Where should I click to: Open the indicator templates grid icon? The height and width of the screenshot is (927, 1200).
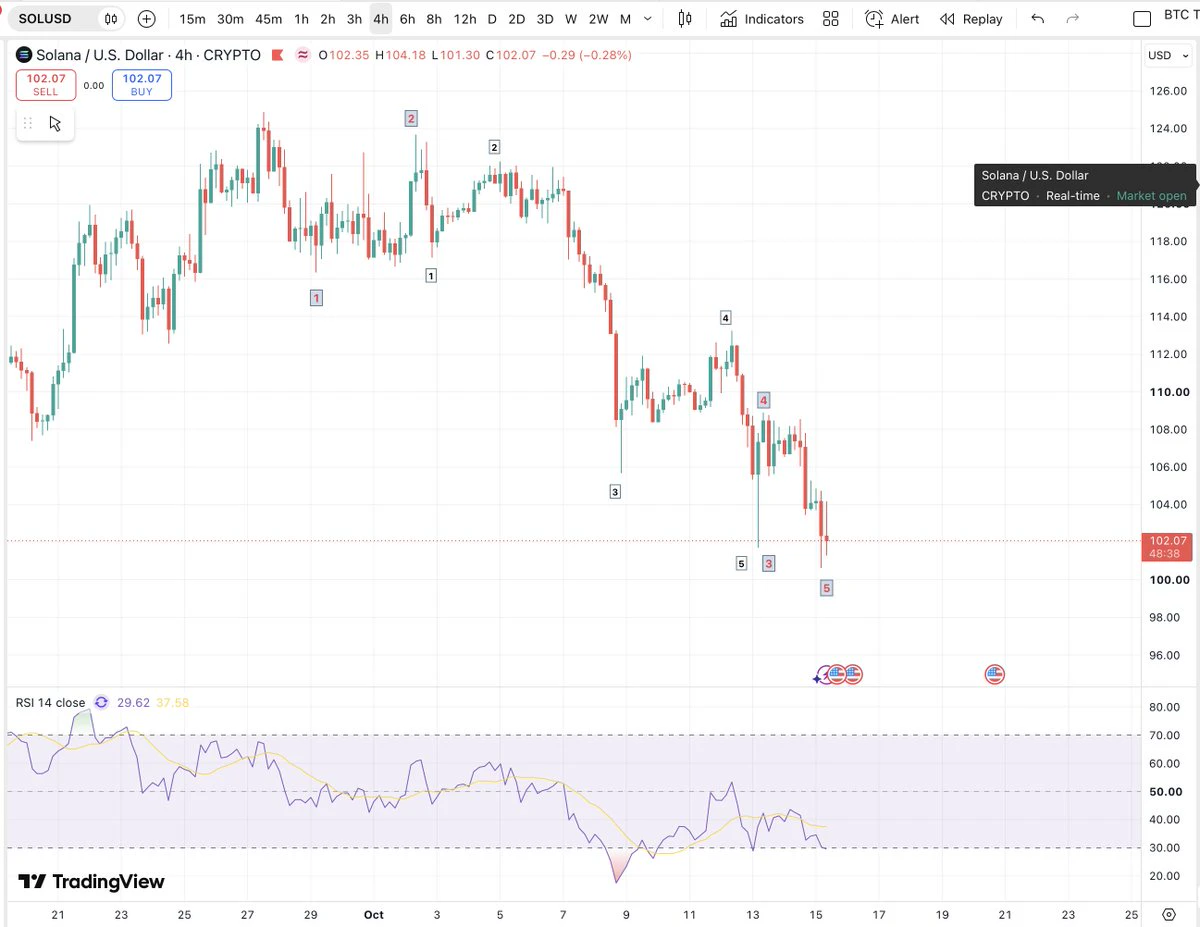pyautogui.click(x=830, y=19)
